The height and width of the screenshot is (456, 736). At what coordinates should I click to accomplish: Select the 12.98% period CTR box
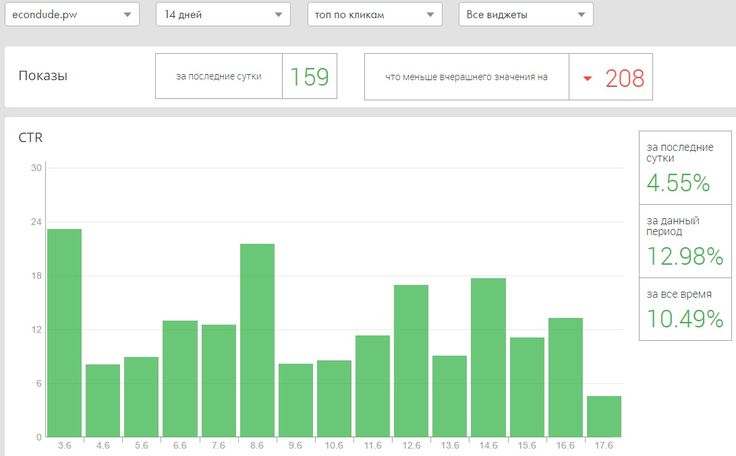click(684, 241)
